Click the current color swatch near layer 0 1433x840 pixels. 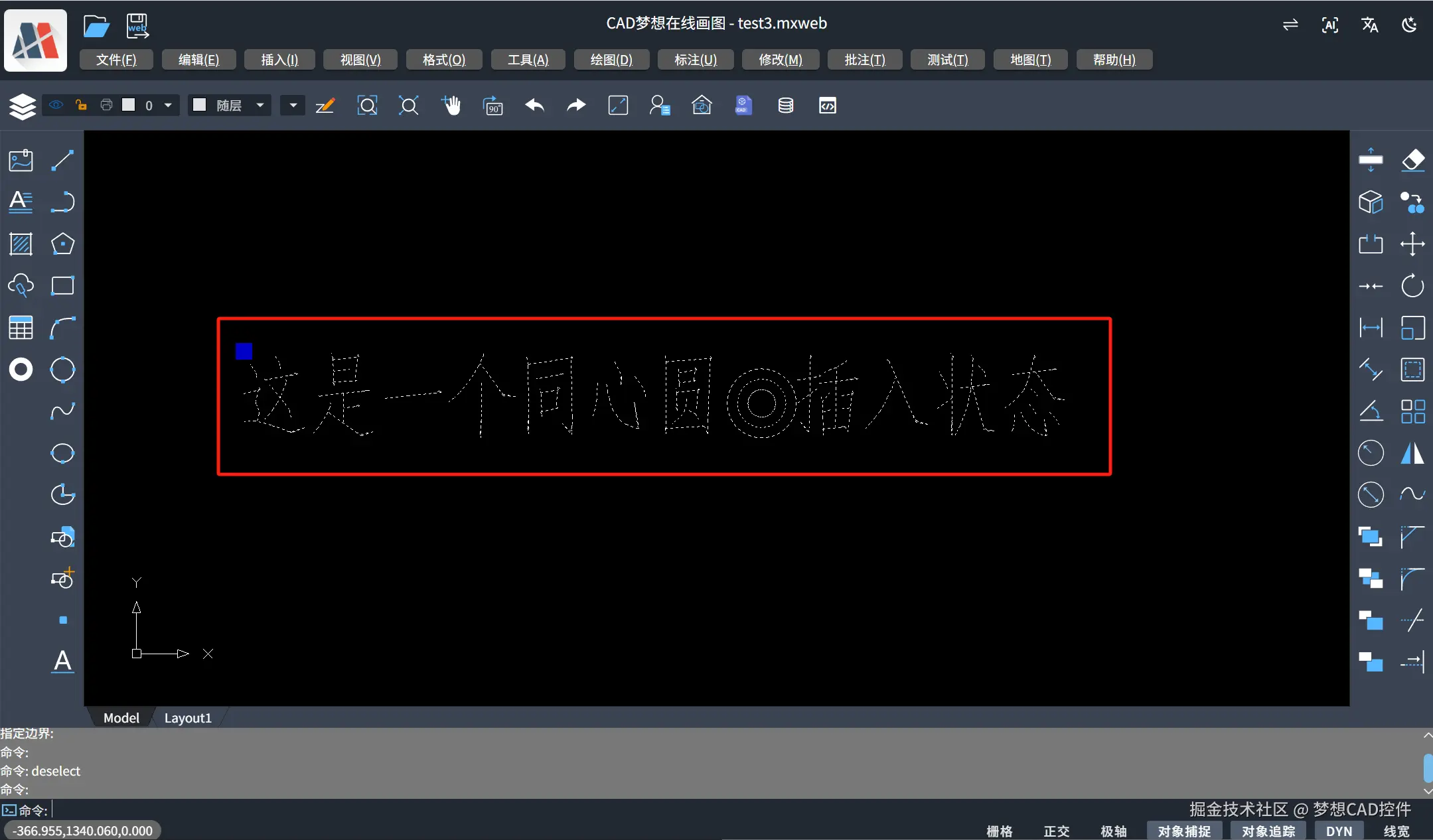(129, 105)
